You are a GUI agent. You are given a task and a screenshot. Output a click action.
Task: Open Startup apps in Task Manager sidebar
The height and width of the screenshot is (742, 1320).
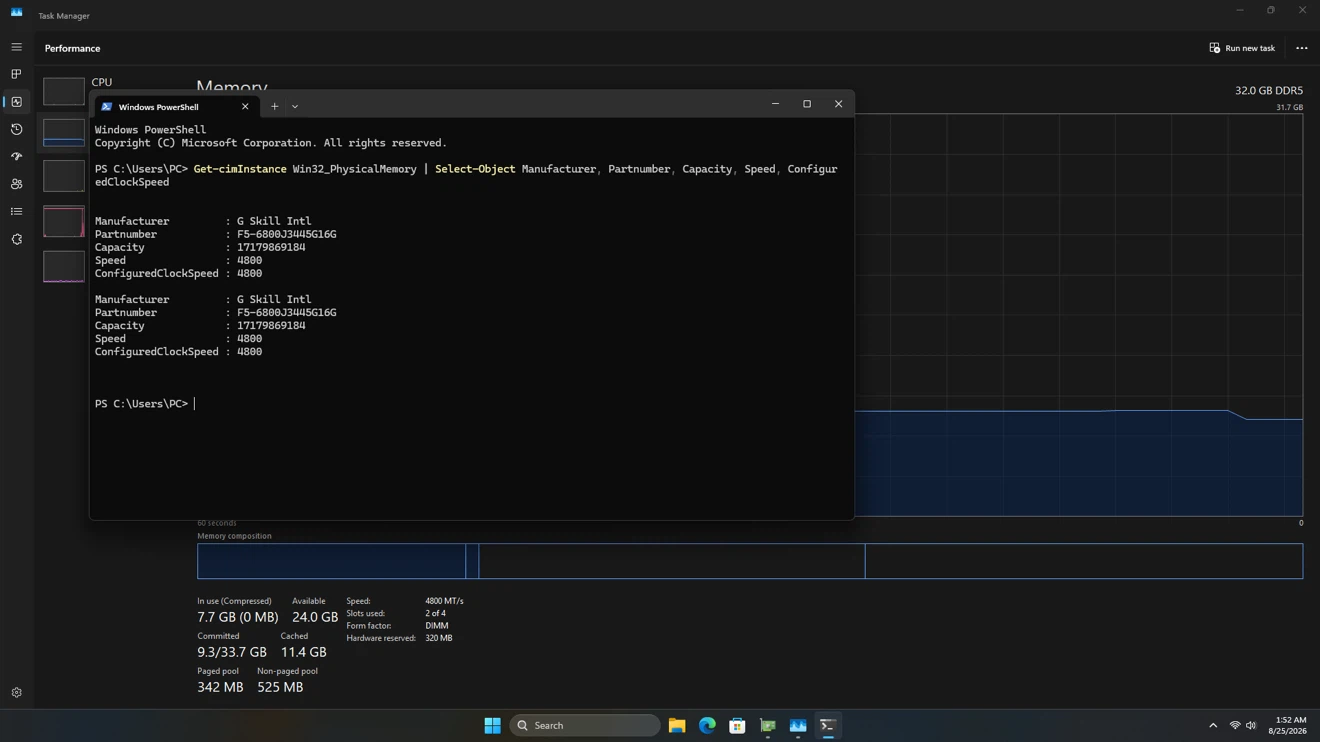(x=16, y=157)
